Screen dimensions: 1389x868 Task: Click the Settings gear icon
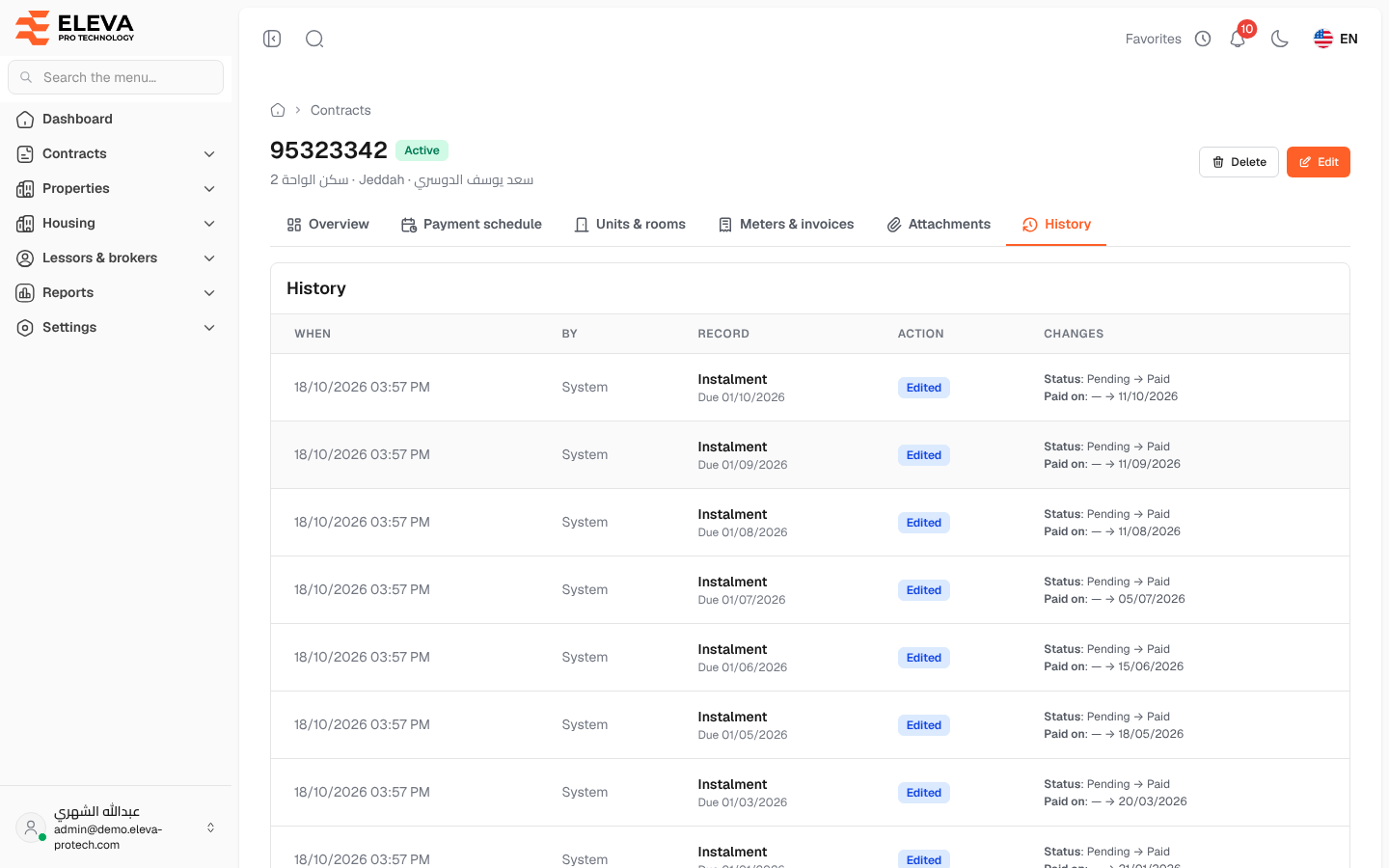25,328
